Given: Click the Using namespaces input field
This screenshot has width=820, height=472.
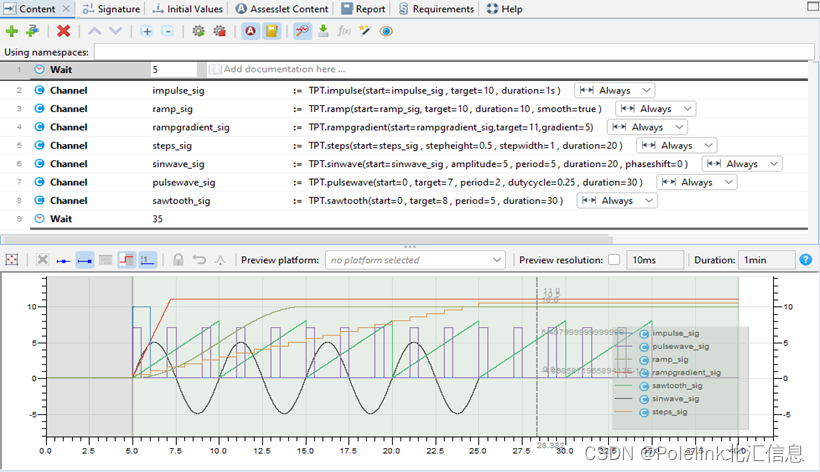Looking at the screenshot, I should click(454, 52).
